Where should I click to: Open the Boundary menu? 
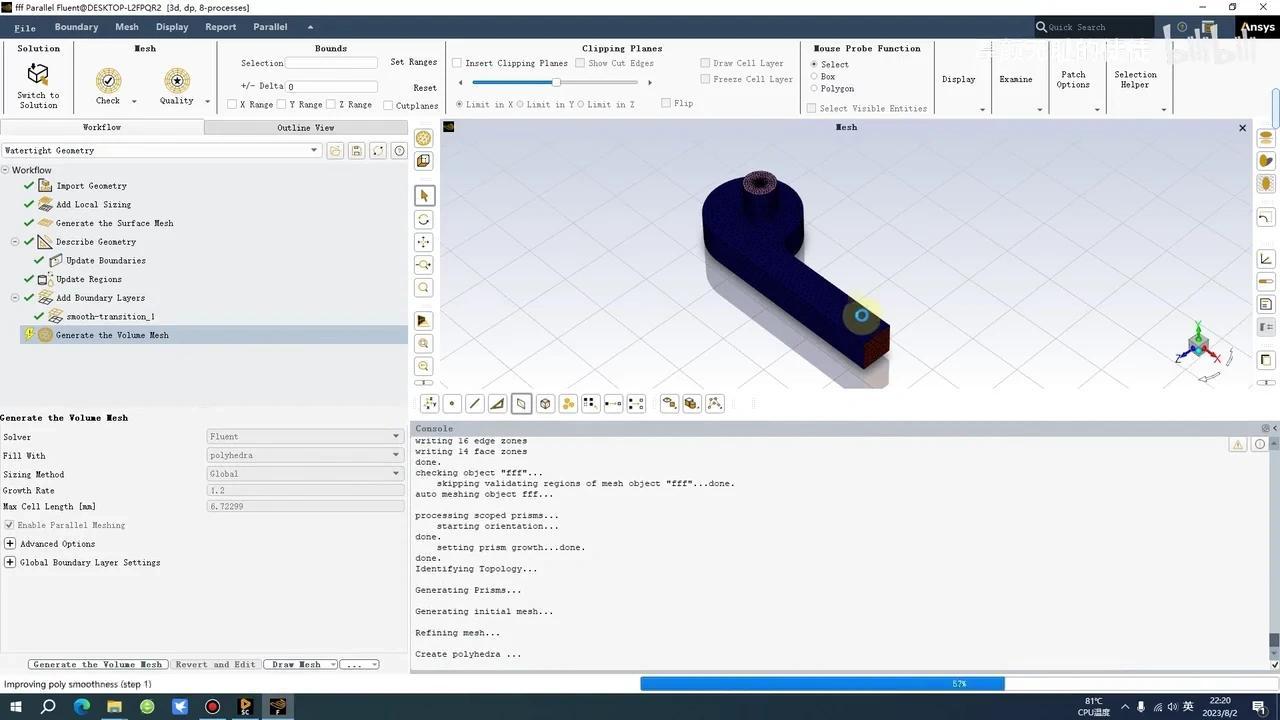click(x=76, y=27)
